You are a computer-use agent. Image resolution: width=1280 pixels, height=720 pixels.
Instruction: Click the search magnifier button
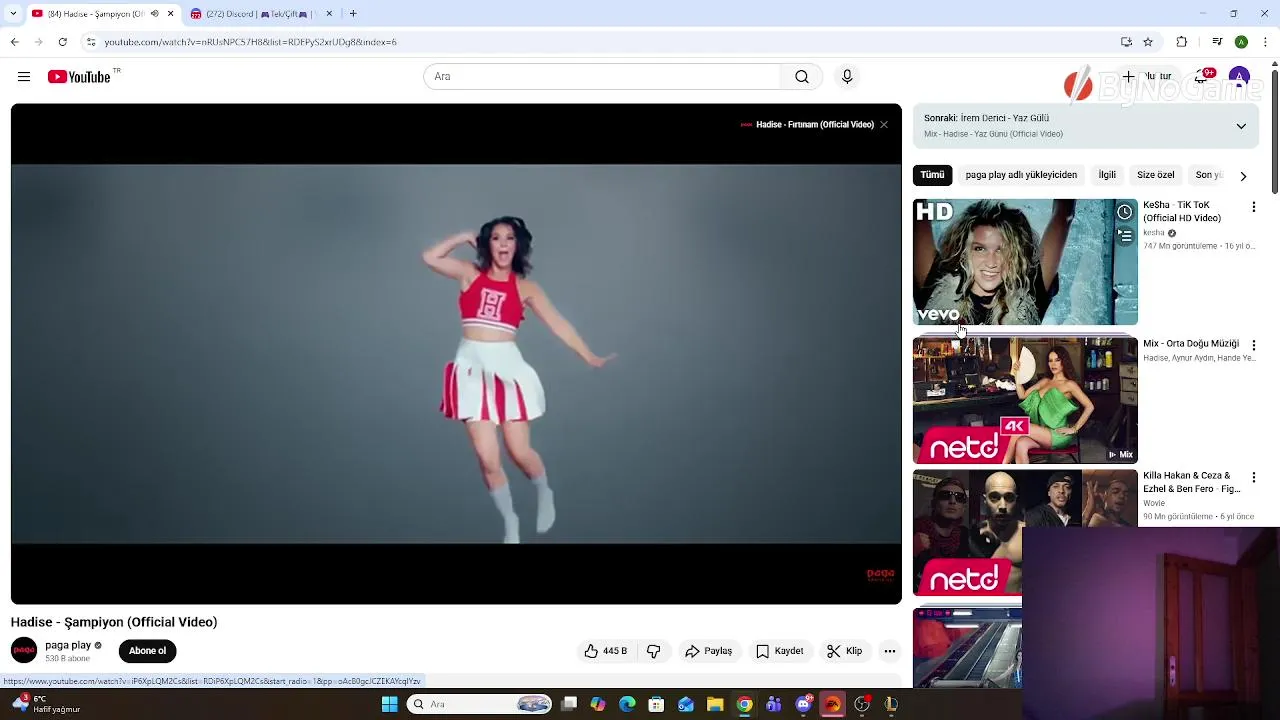(x=802, y=77)
